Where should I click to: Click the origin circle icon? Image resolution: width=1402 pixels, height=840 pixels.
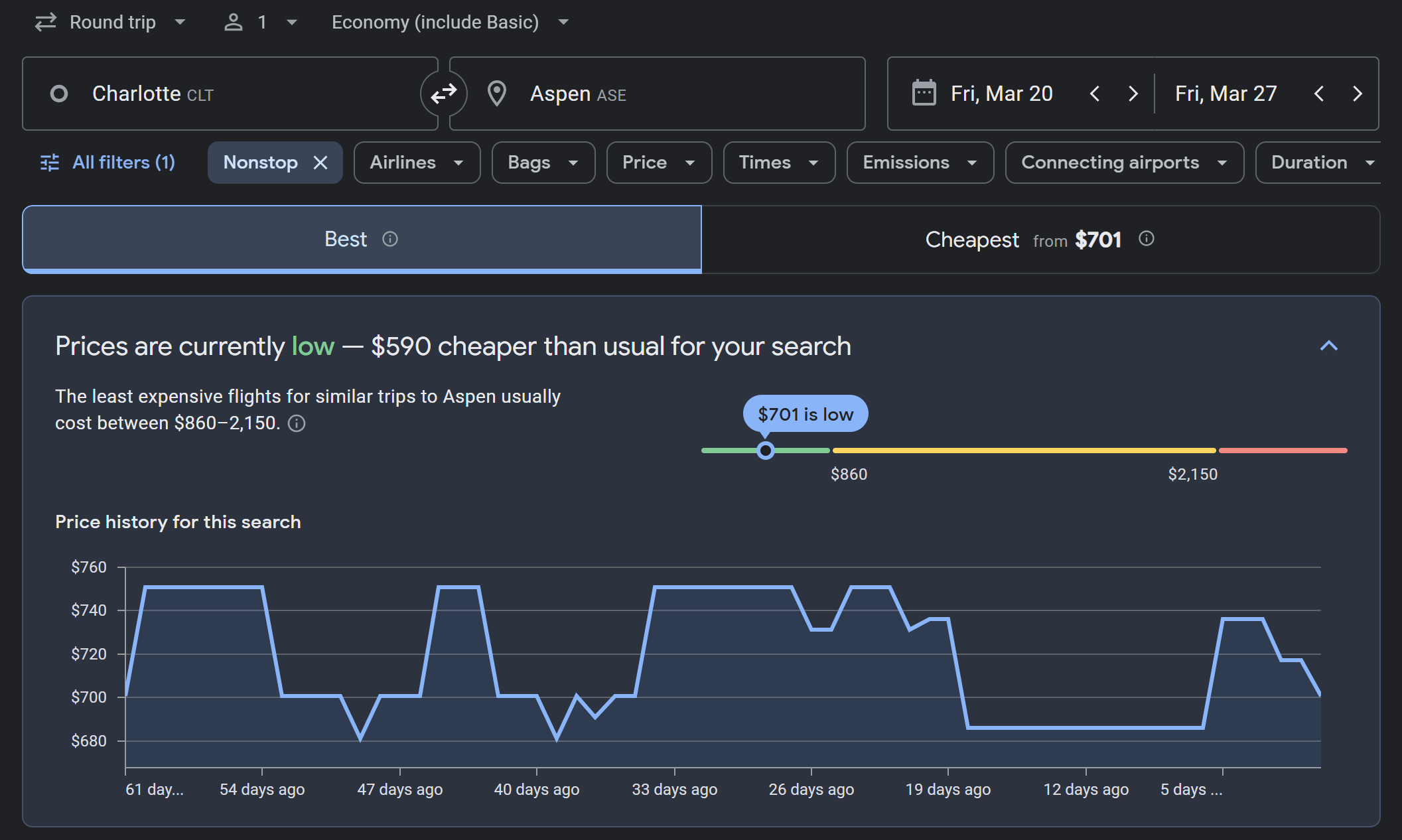coord(59,94)
